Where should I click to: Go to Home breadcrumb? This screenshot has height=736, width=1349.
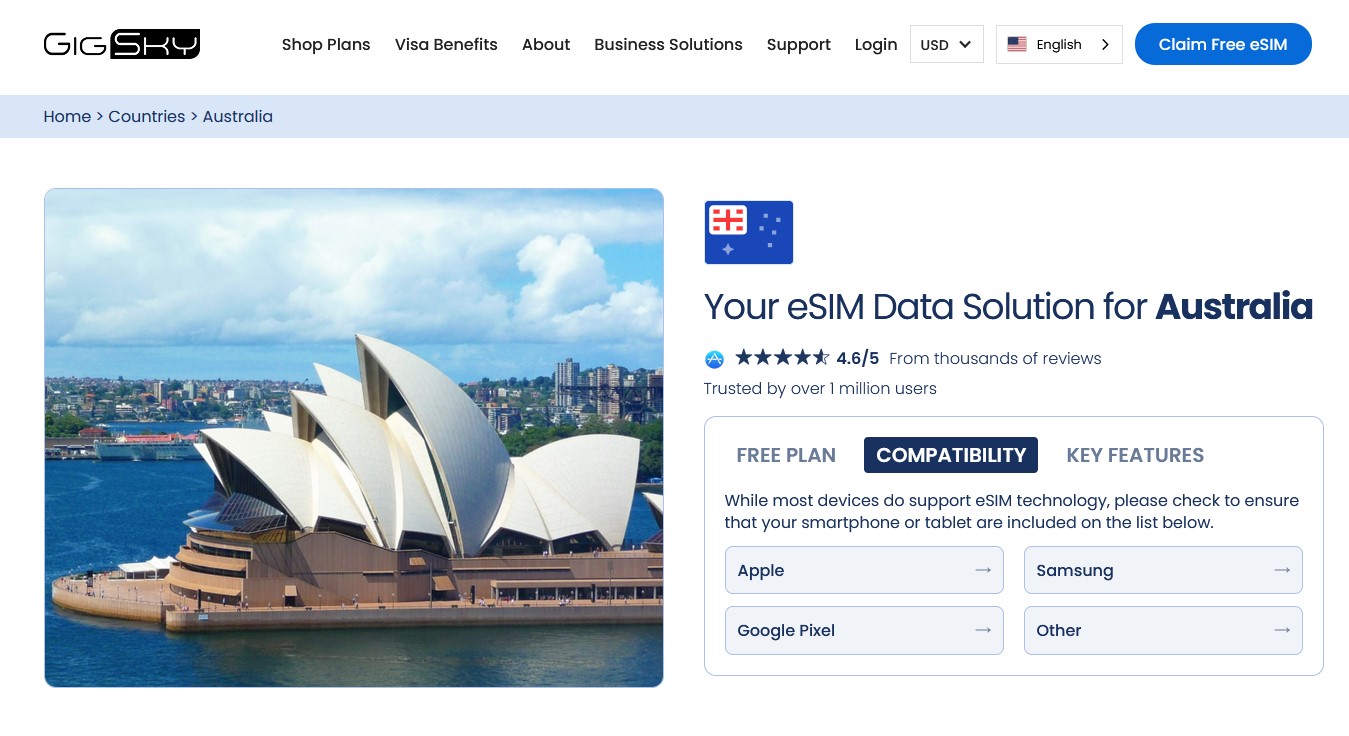(x=67, y=116)
